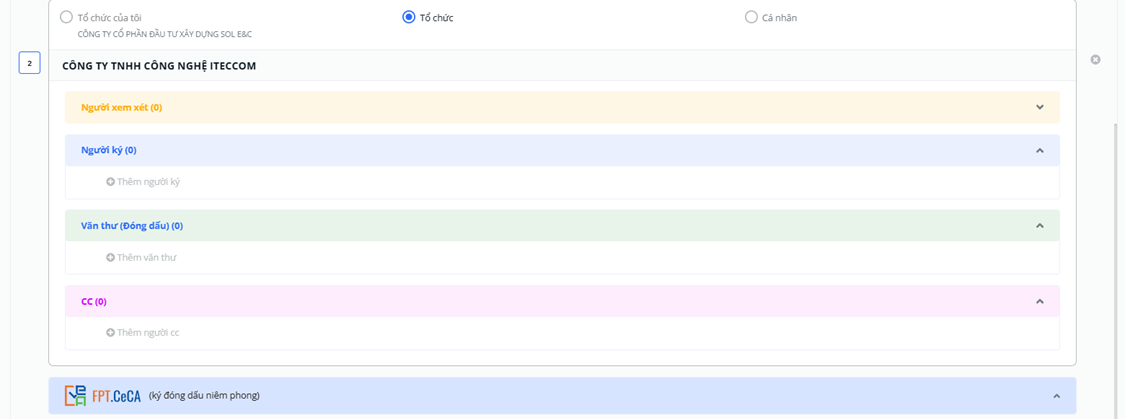
Task: Click the "Thêm người ký" link
Action: click(x=148, y=182)
